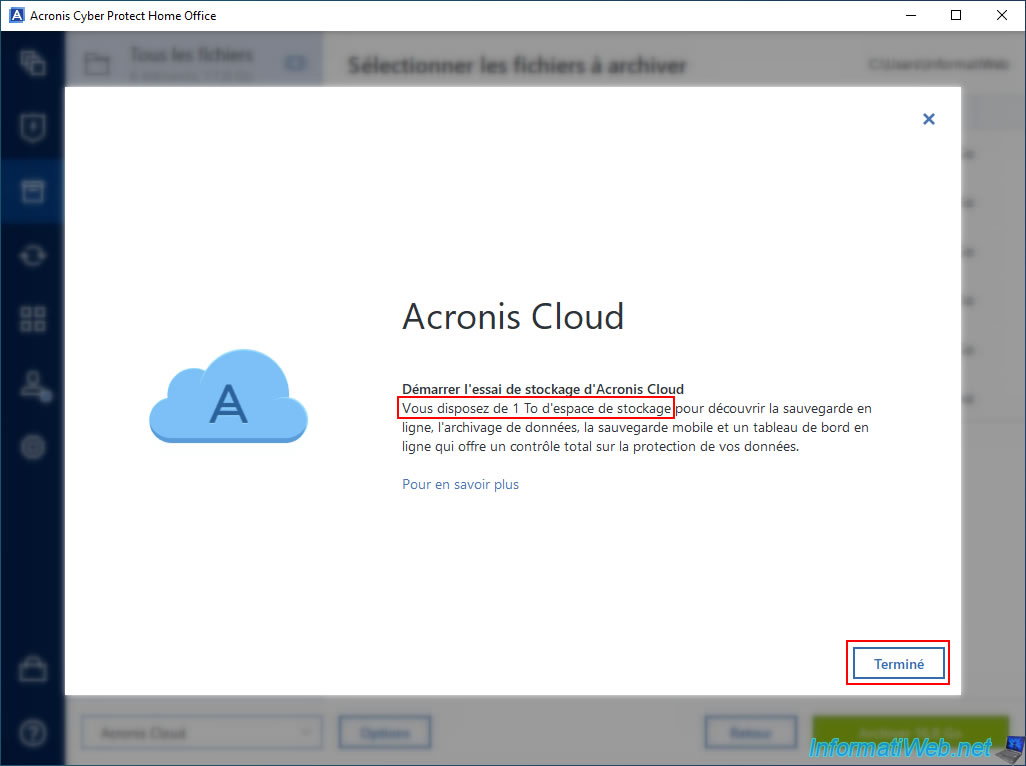
Task: Open the Backup section in sidebar
Action: click(32, 62)
